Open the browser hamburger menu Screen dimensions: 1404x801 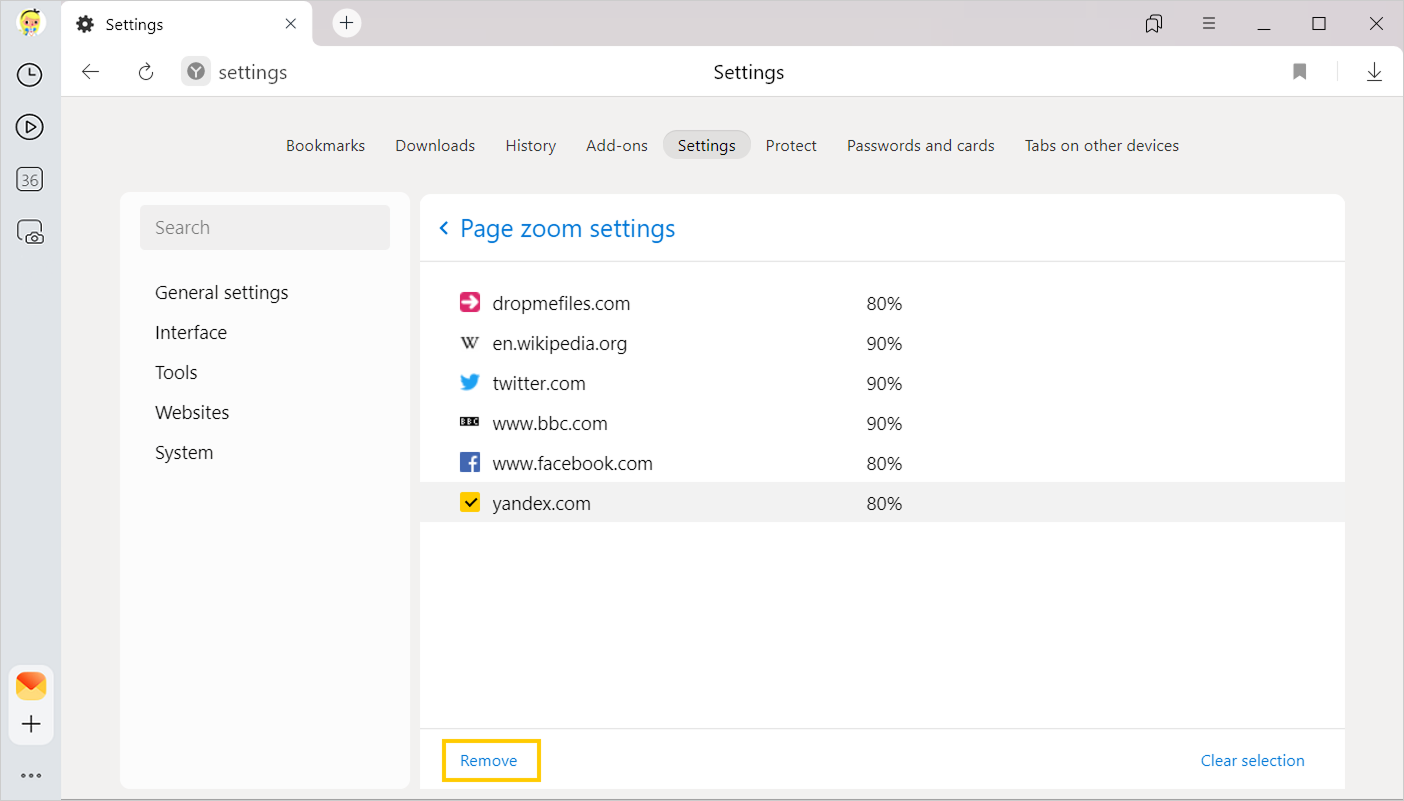tap(1209, 23)
